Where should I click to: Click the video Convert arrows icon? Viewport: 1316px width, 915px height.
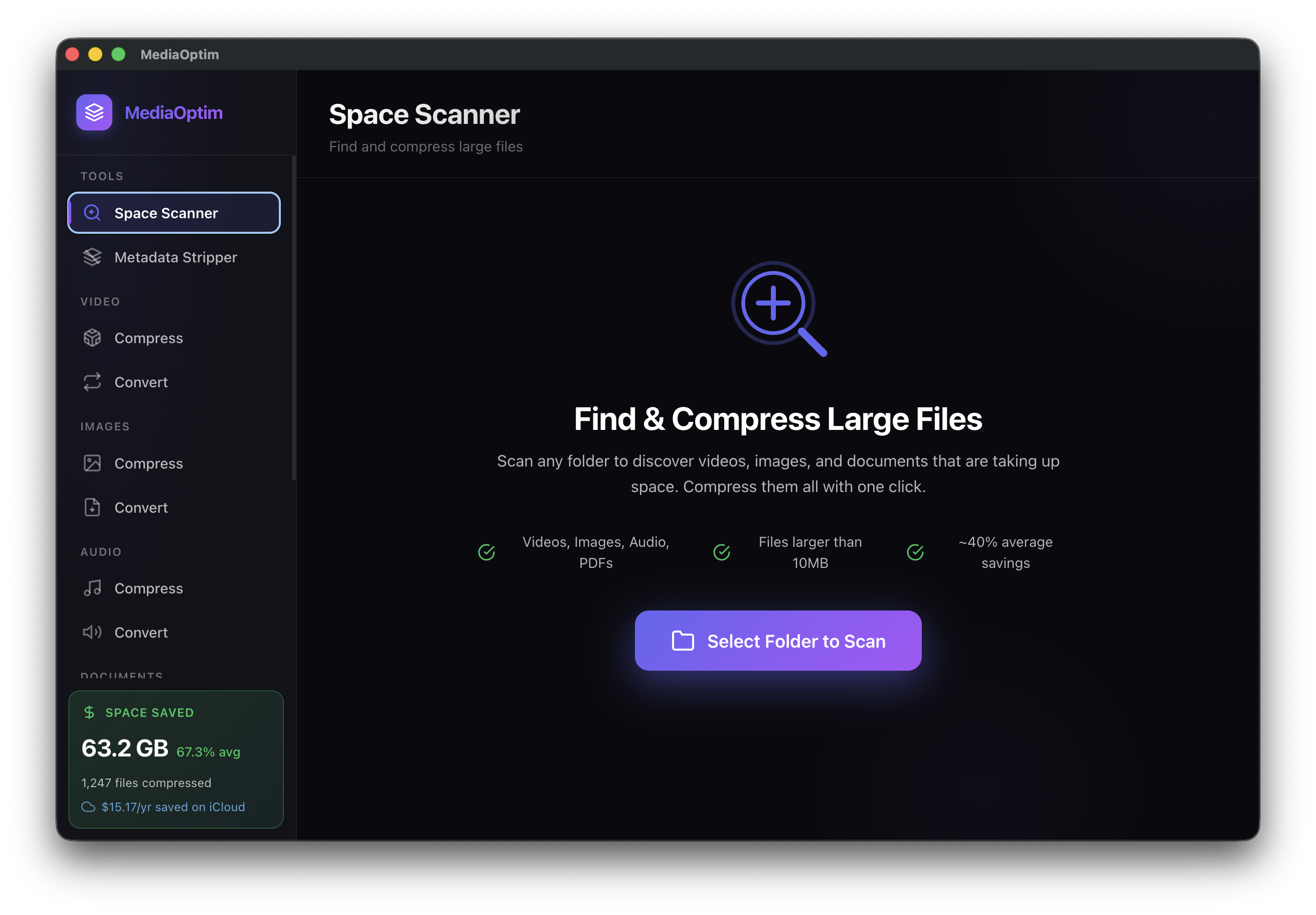point(92,382)
